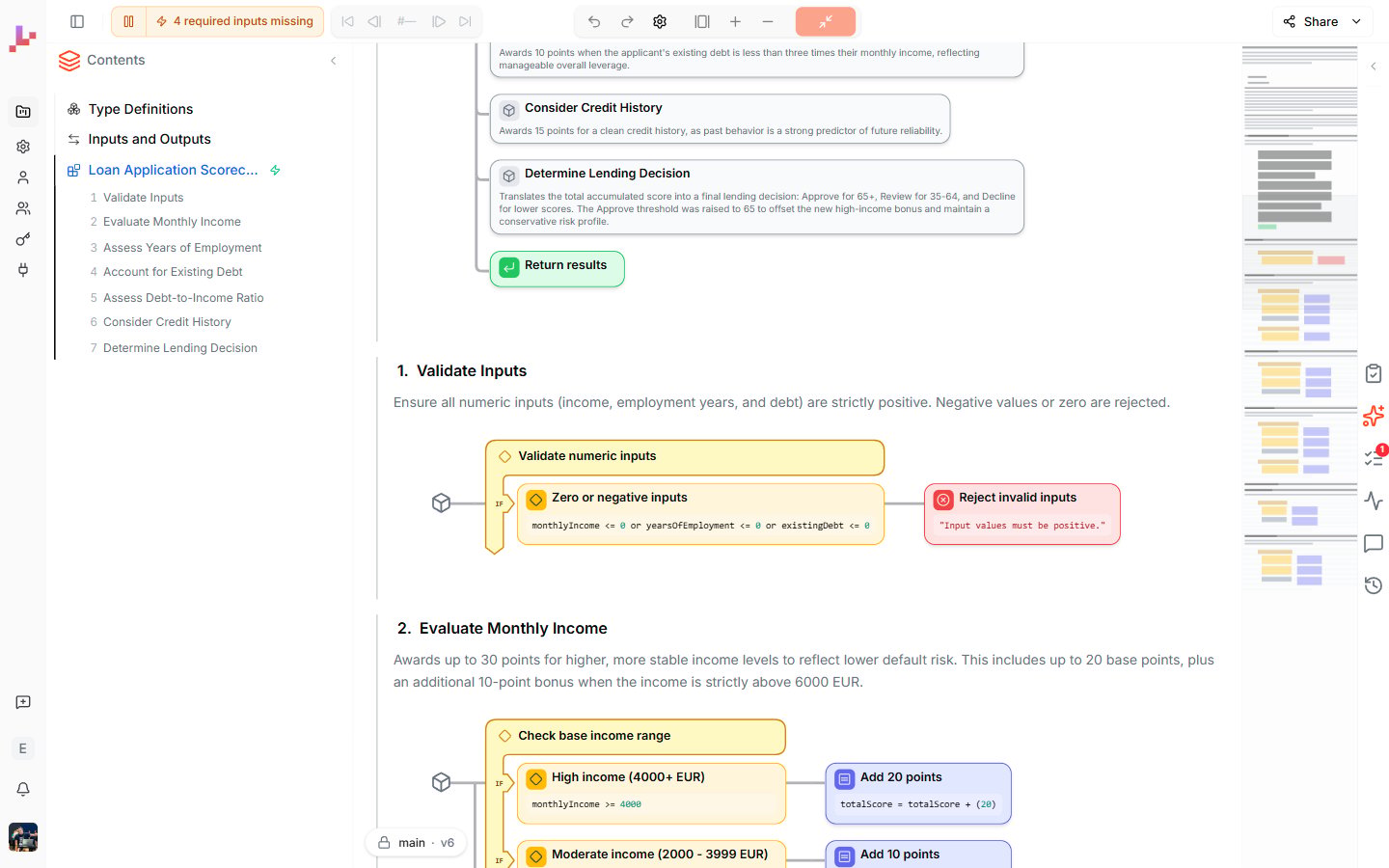Image resolution: width=1389 pixels, height=868 pixels.
Task: Select Loan Application Scorecard in Contents
Action: coord(174,170)
